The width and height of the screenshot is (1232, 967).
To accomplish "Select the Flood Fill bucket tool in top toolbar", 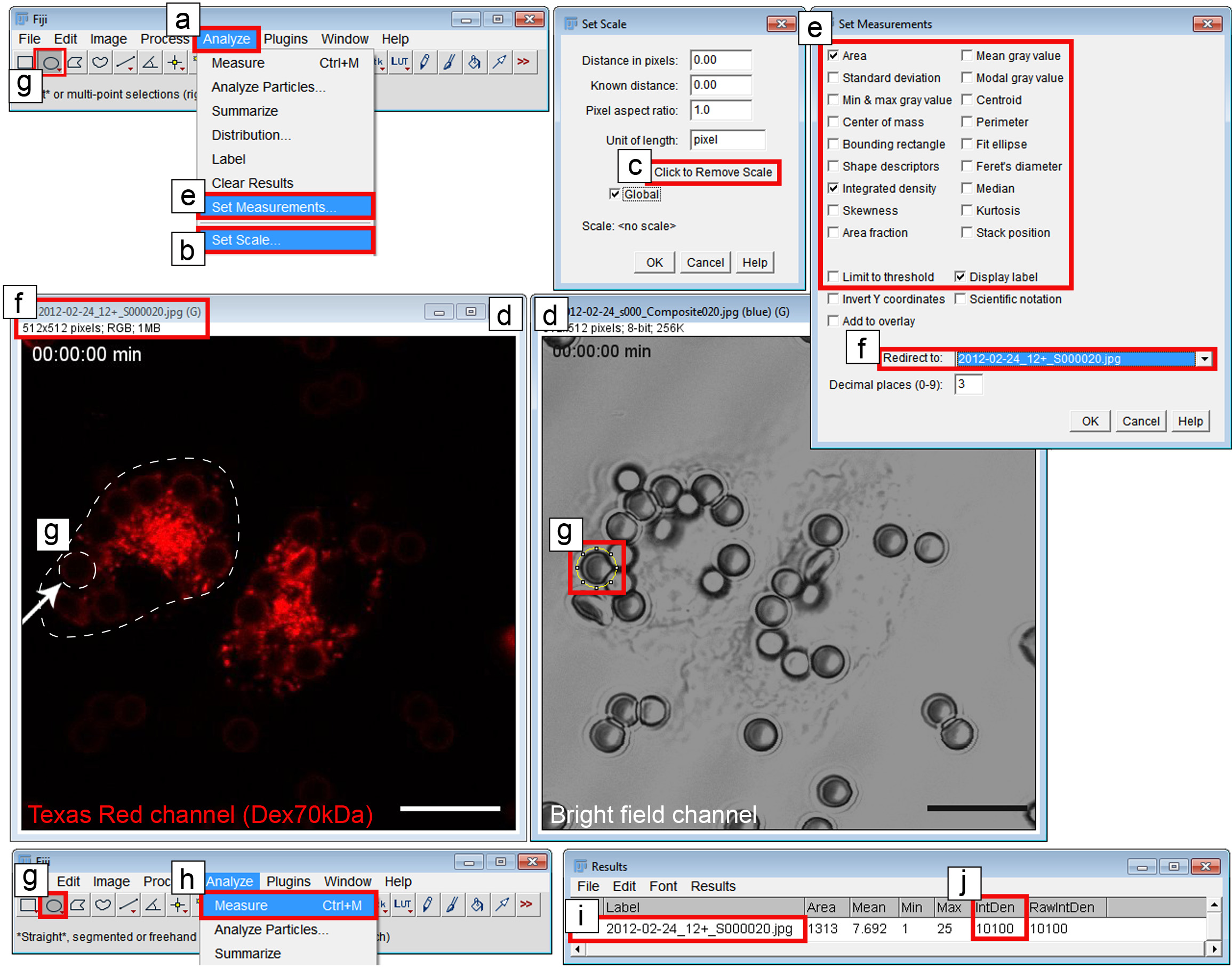I will [475, 62].
